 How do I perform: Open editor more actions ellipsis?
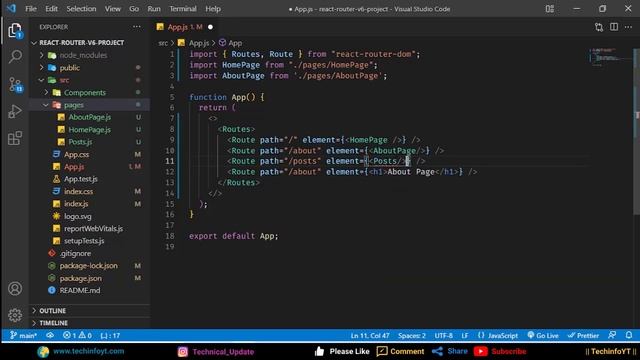click(628, 27)
